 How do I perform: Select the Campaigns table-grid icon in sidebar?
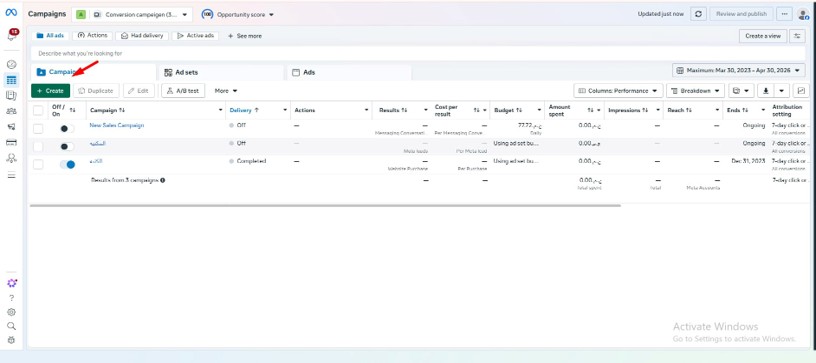[11, 80]
